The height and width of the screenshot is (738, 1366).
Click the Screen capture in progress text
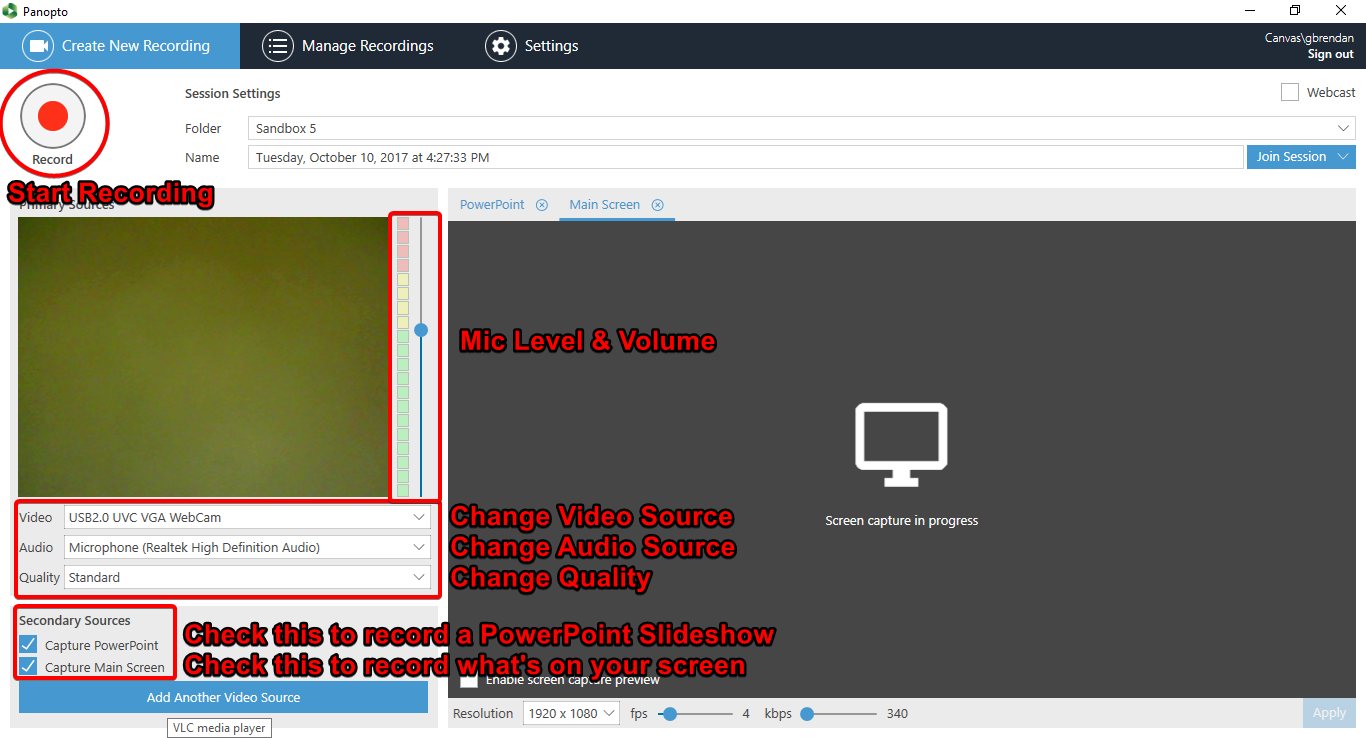point(901,521)
